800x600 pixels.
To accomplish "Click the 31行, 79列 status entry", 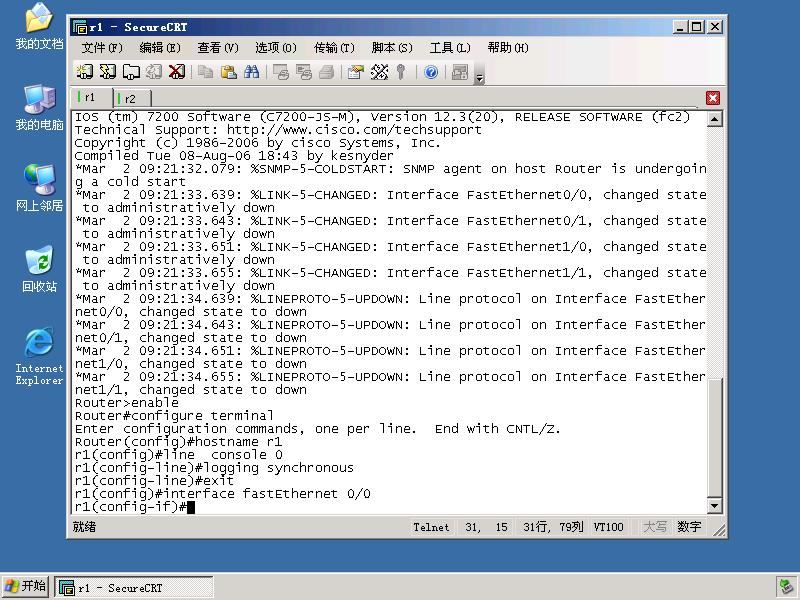I will (x=553, y=527).
